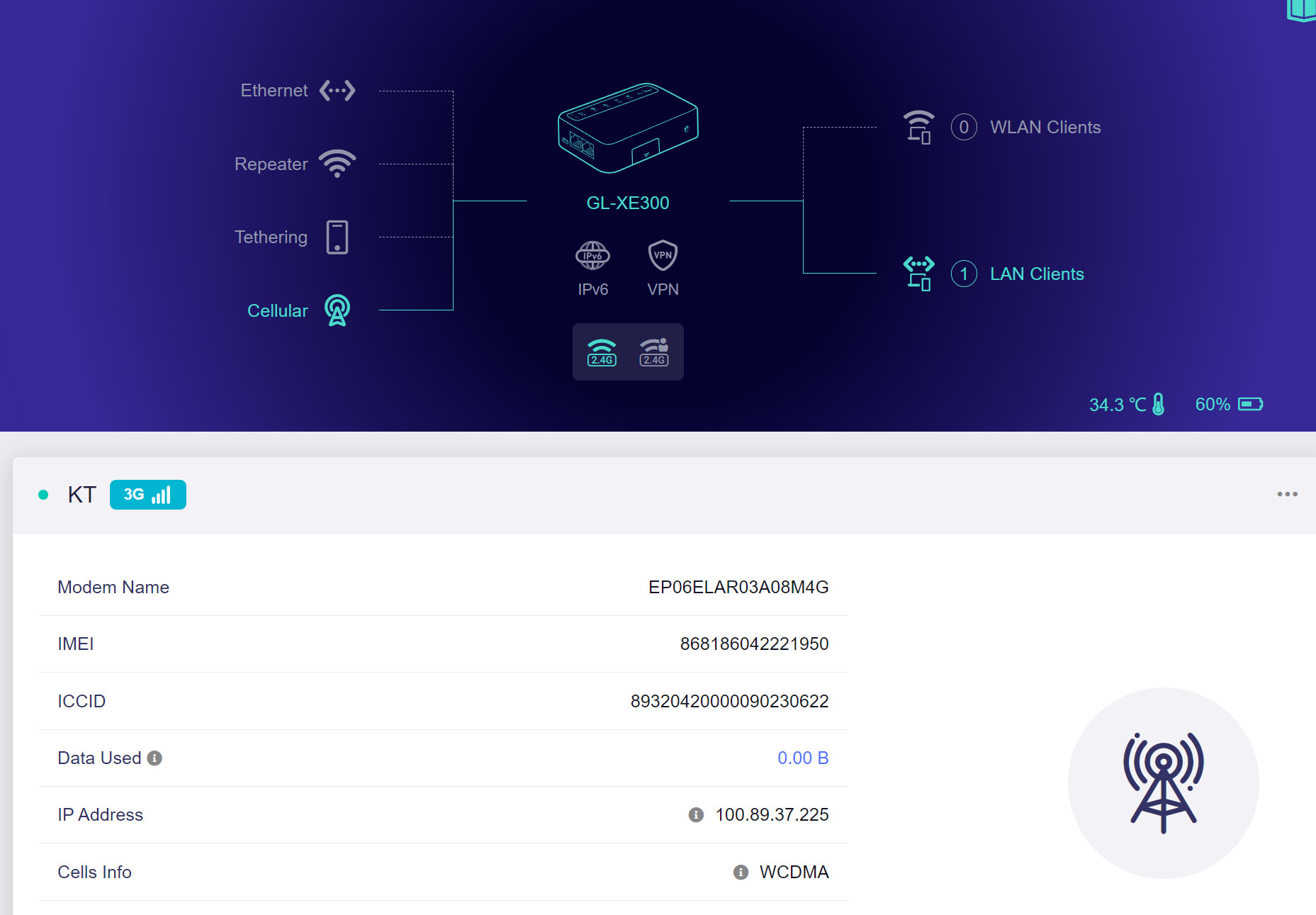Click the Data Used label

click(99, 758)
